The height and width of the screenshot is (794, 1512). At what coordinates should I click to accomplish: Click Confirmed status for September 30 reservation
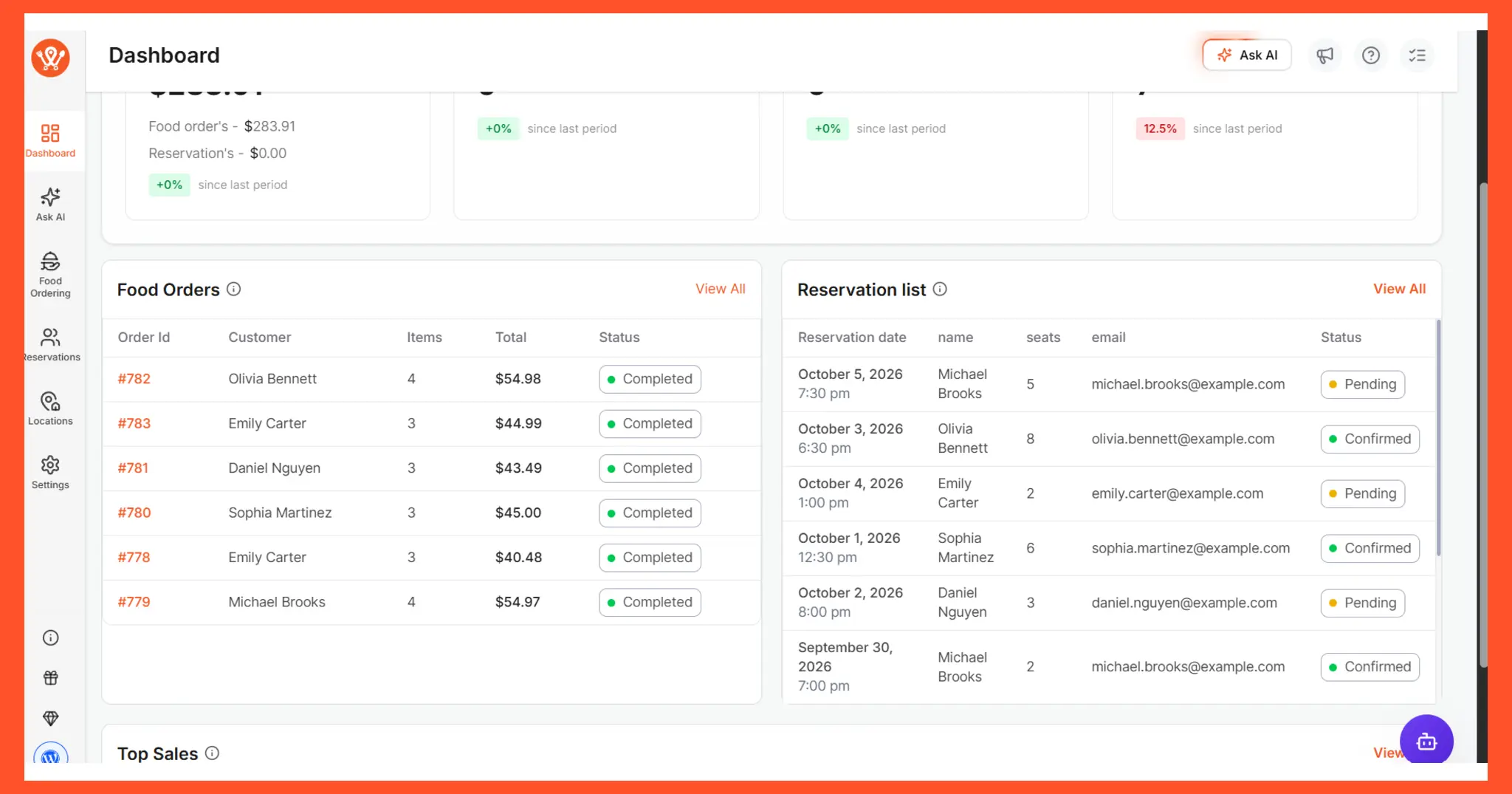1370,667
